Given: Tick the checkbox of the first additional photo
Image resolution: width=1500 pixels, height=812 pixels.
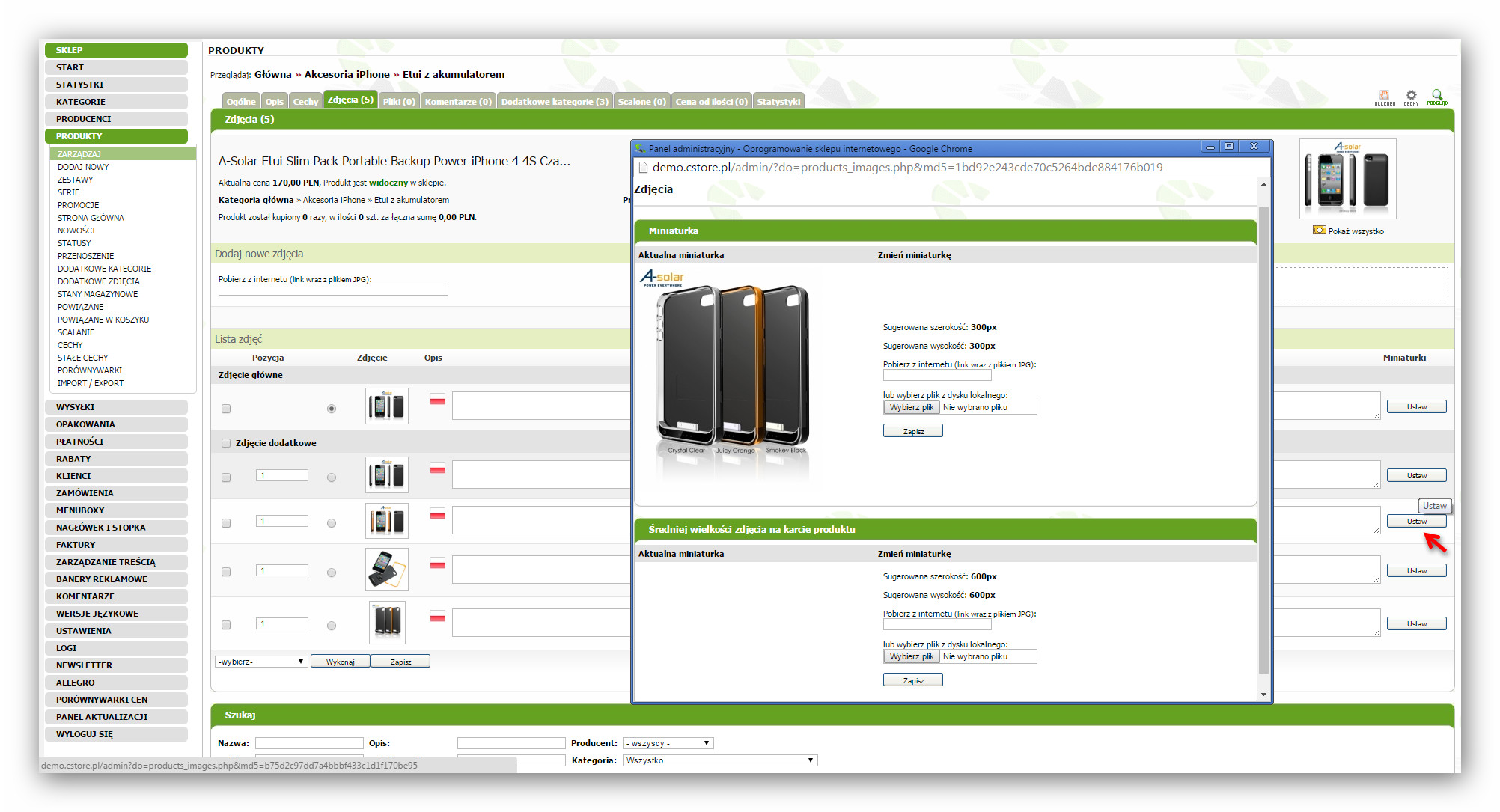Looking at the screenshot, I should click(x=226, y=477).
